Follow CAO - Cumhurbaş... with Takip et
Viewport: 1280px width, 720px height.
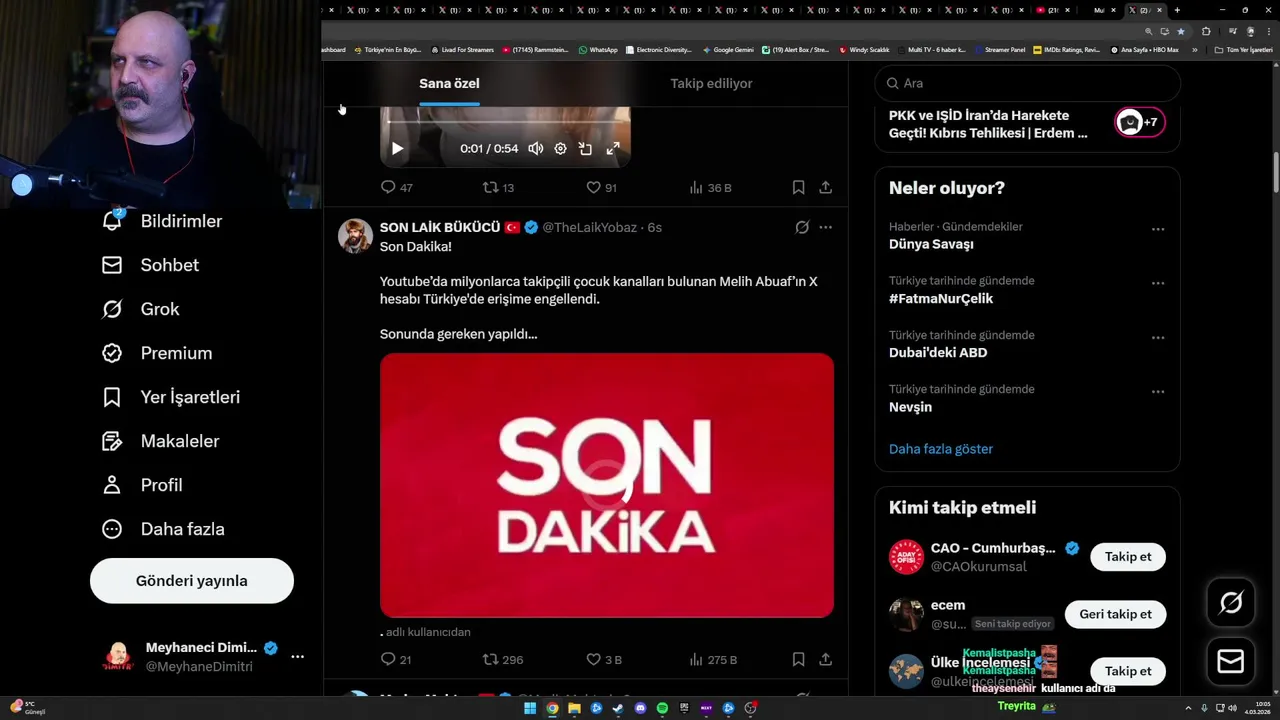click(1128, 557)
